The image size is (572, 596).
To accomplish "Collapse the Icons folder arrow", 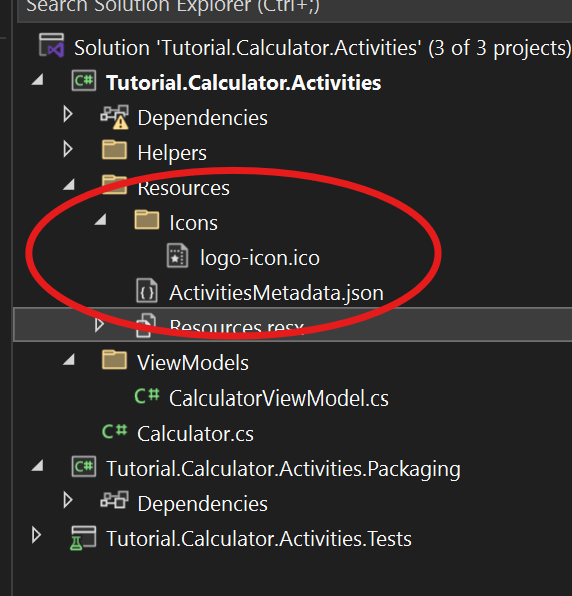I will [101, 220].
